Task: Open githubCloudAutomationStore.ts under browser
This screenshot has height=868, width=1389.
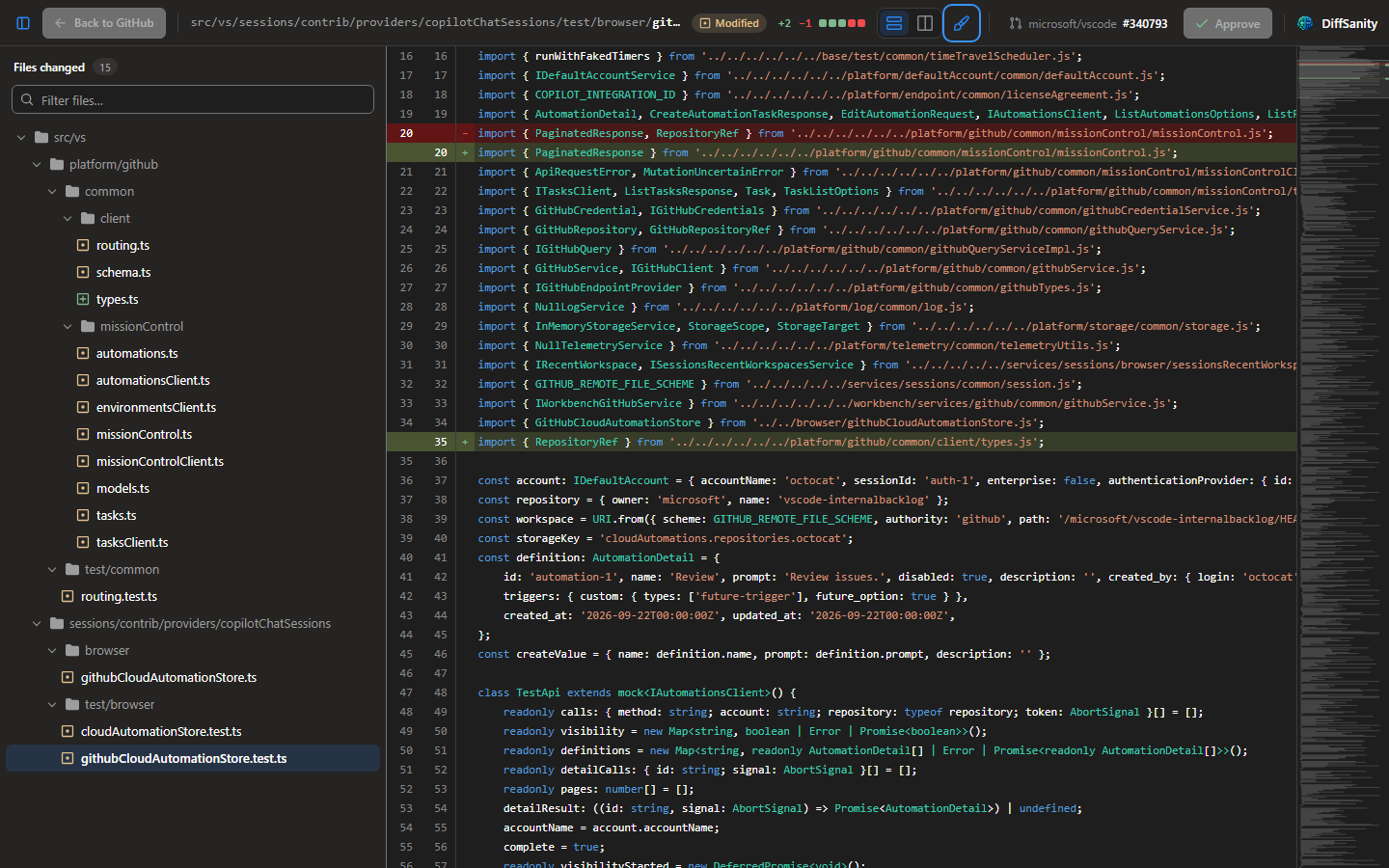Action: (193, 677)
